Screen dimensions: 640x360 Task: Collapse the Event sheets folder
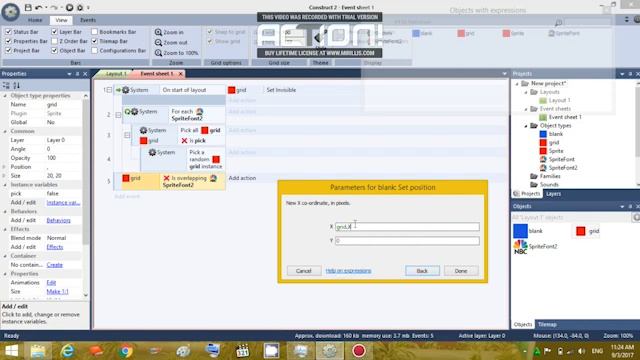pyautogui.click(x=526, y=109)
